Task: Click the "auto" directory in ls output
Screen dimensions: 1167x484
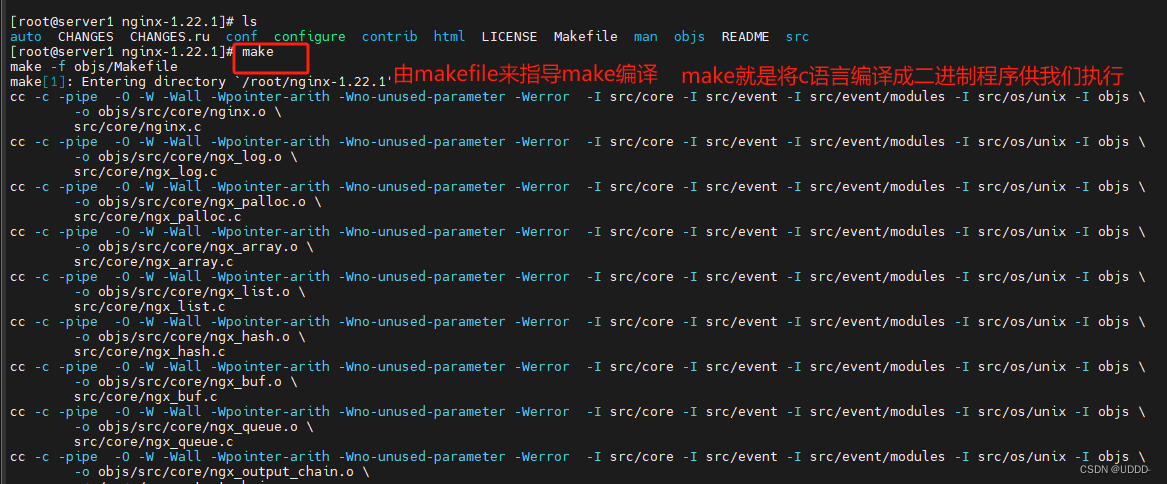Action: click(26, 36)
